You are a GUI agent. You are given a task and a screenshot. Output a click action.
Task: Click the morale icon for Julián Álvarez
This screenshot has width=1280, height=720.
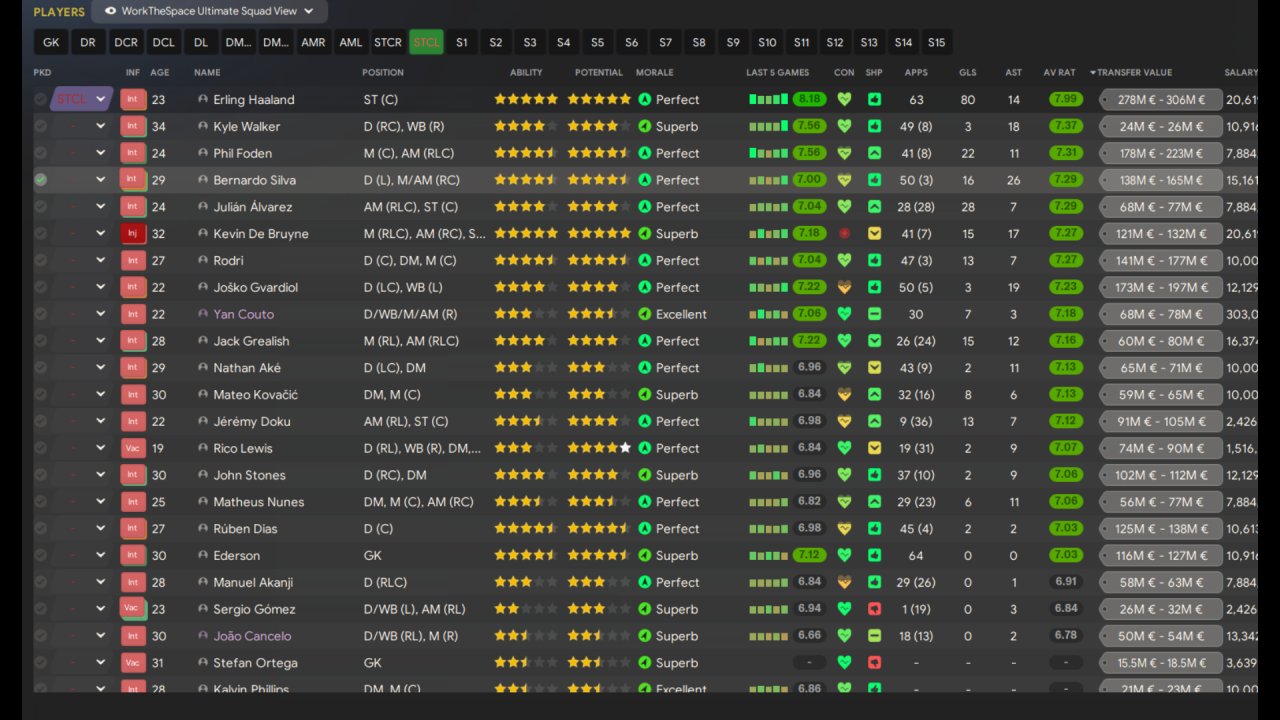click(645, 207)
